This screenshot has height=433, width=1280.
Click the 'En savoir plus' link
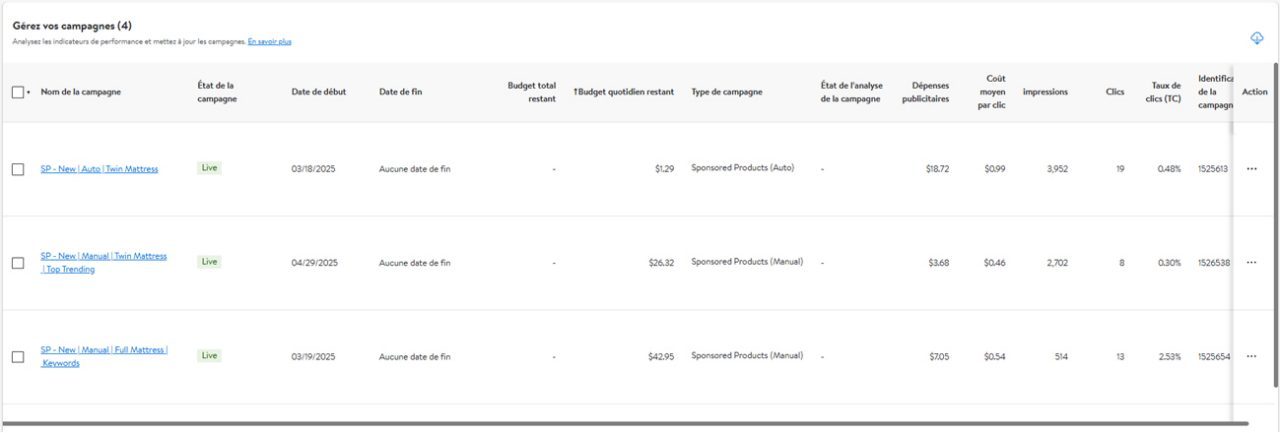[270, 42]
